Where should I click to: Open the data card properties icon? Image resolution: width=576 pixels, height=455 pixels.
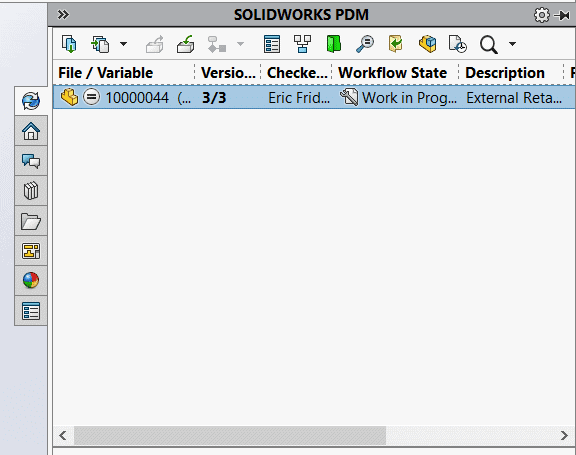click(272, 44)
